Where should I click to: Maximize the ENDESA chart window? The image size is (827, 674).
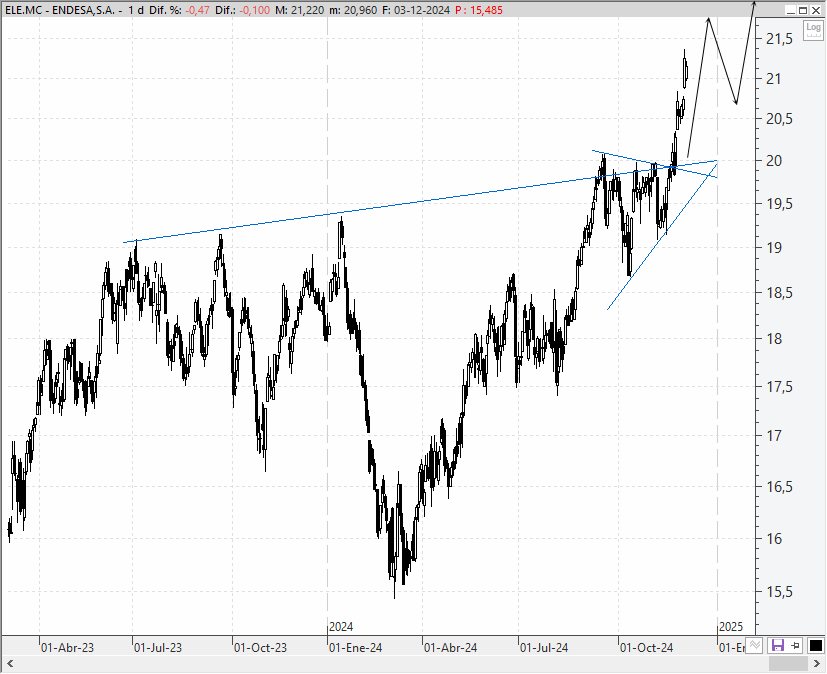(x=803, y=10)
